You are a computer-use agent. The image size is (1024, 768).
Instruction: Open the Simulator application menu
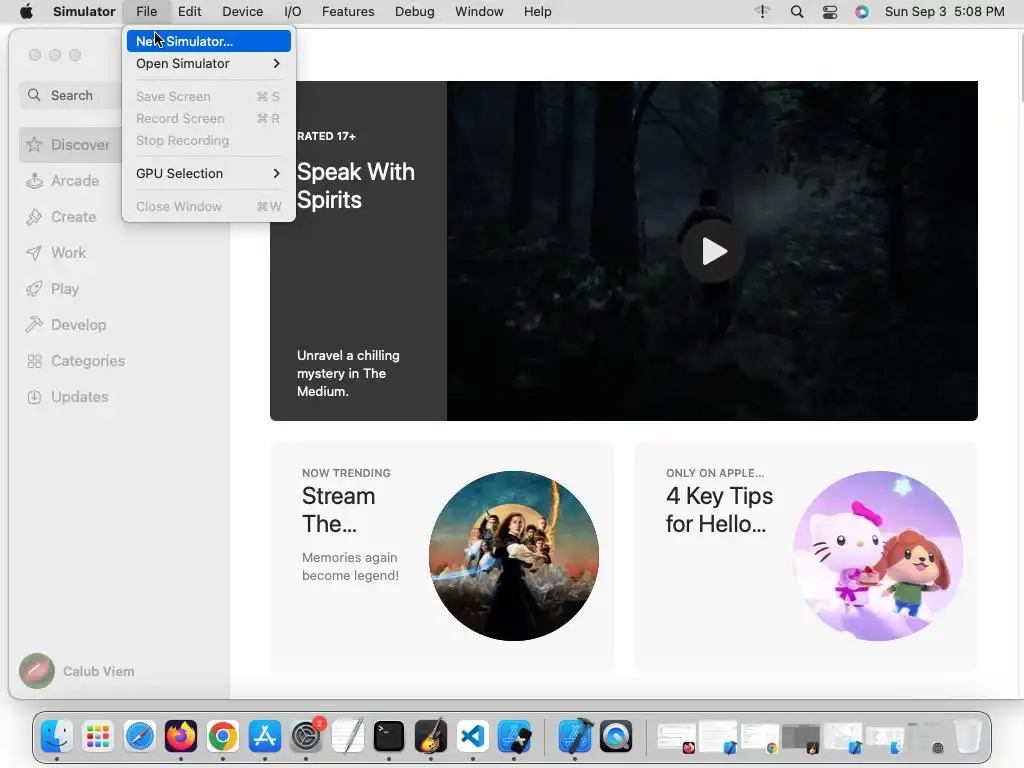tap(84, 12)
